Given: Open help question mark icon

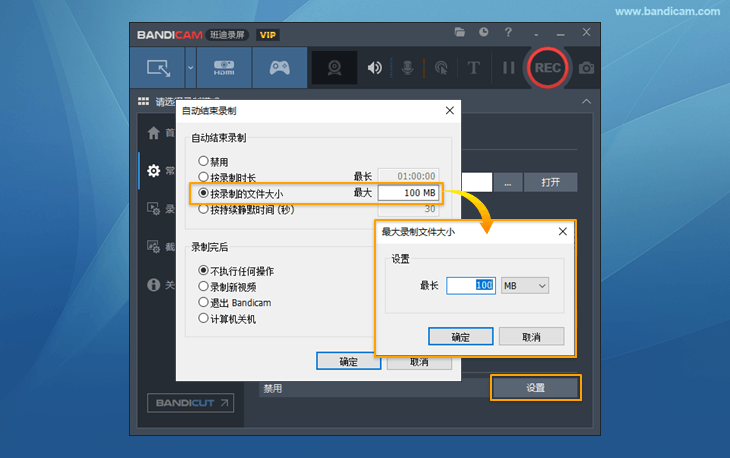Looking at the screenshot, I should 508,32.
